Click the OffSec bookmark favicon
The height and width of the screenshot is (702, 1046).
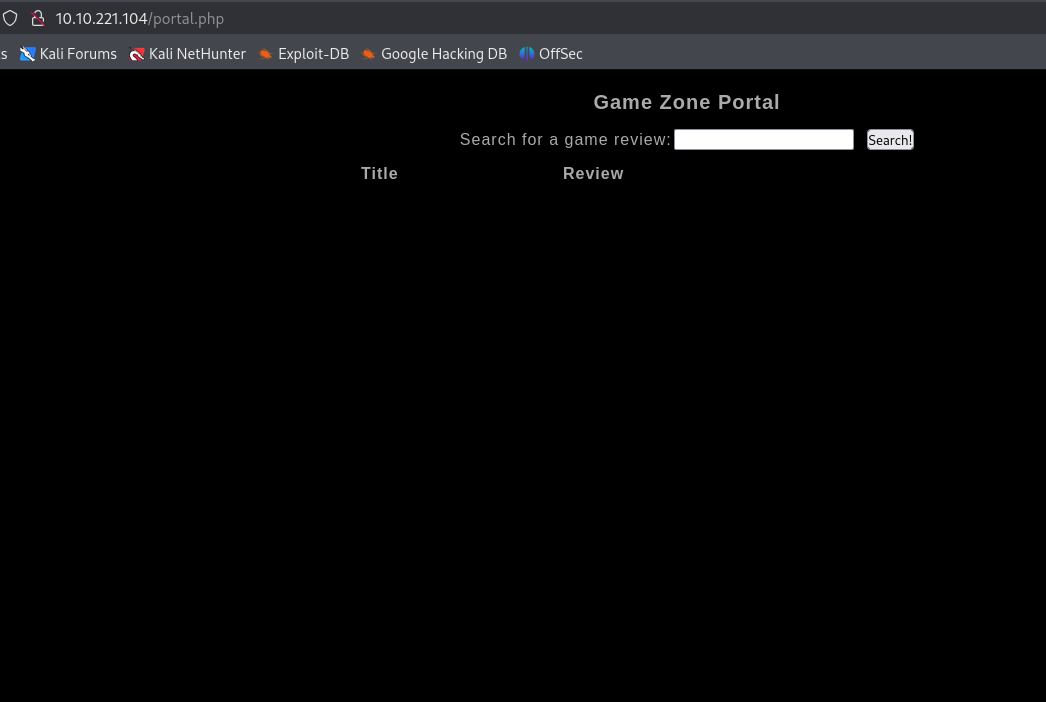click(x=527, y=54)
